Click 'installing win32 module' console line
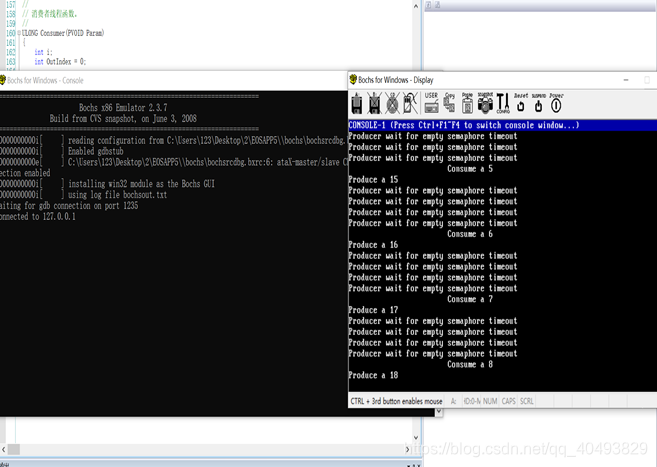Screen dimensions: 657x467 (141, 183)
